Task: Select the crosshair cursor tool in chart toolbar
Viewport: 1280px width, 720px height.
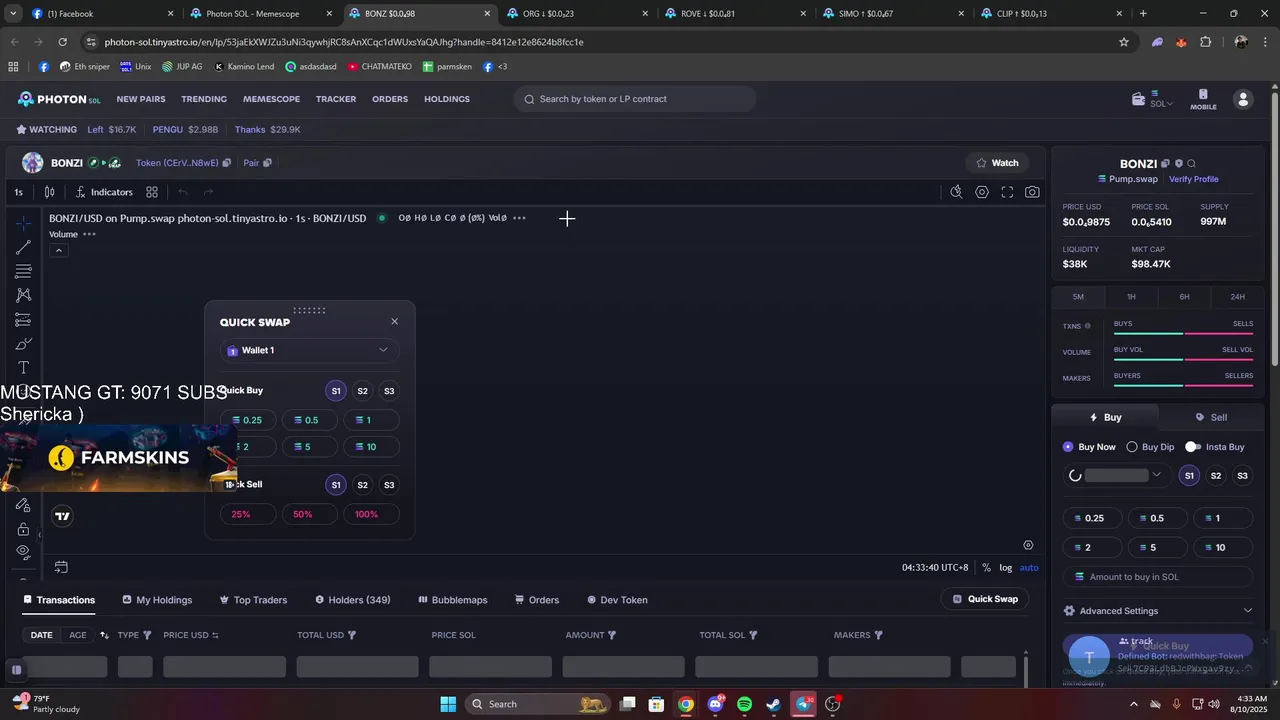Action: 23,223
